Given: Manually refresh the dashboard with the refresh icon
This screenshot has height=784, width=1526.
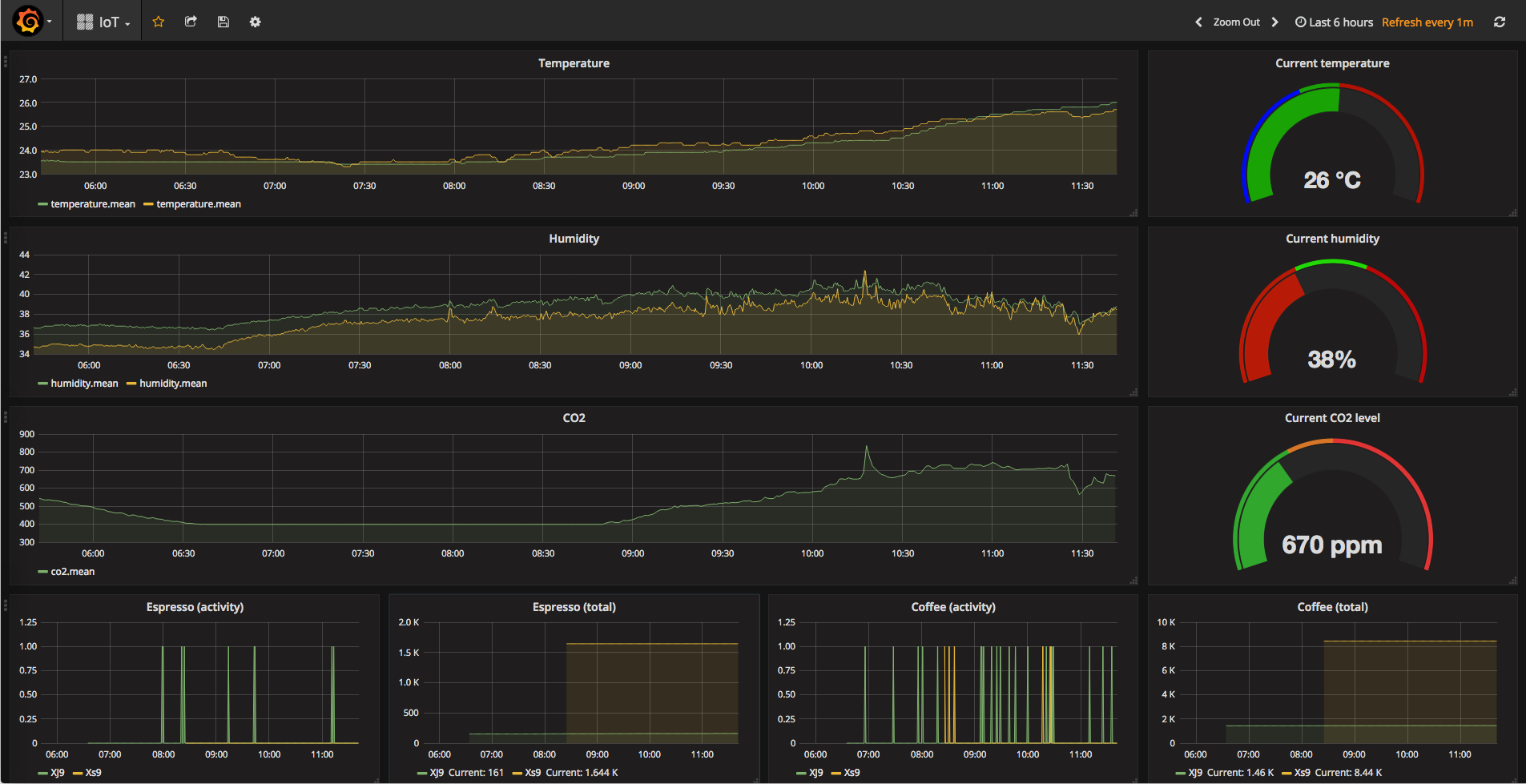Looking at the screenshot, I should [1499, 22].
